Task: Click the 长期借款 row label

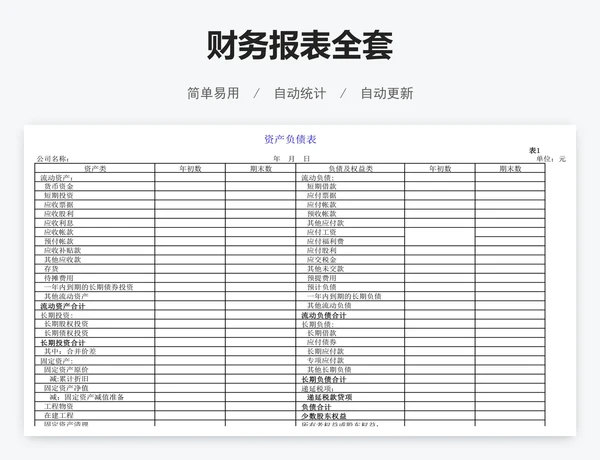Action: click(x=321, y=333)
